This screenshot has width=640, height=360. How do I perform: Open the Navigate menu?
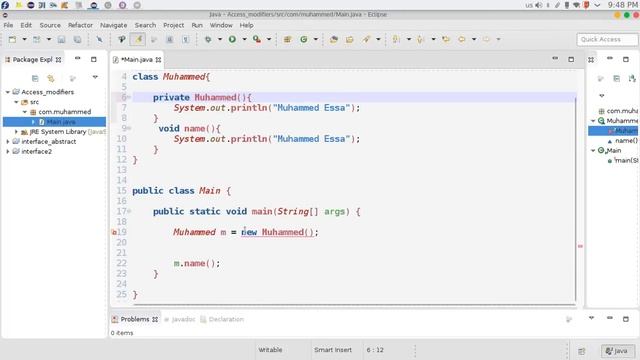pyautogui.click(x=113, y=25)
